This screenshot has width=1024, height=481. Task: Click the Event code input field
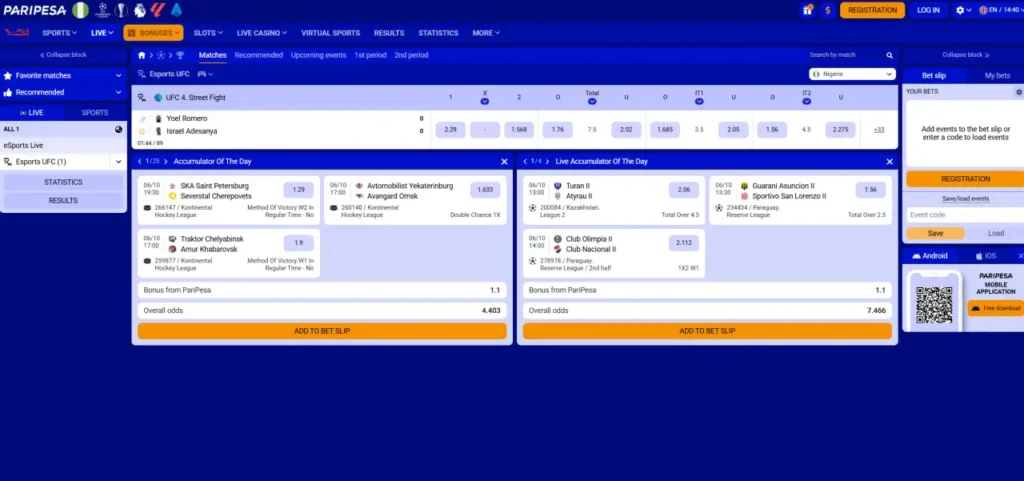965,215
